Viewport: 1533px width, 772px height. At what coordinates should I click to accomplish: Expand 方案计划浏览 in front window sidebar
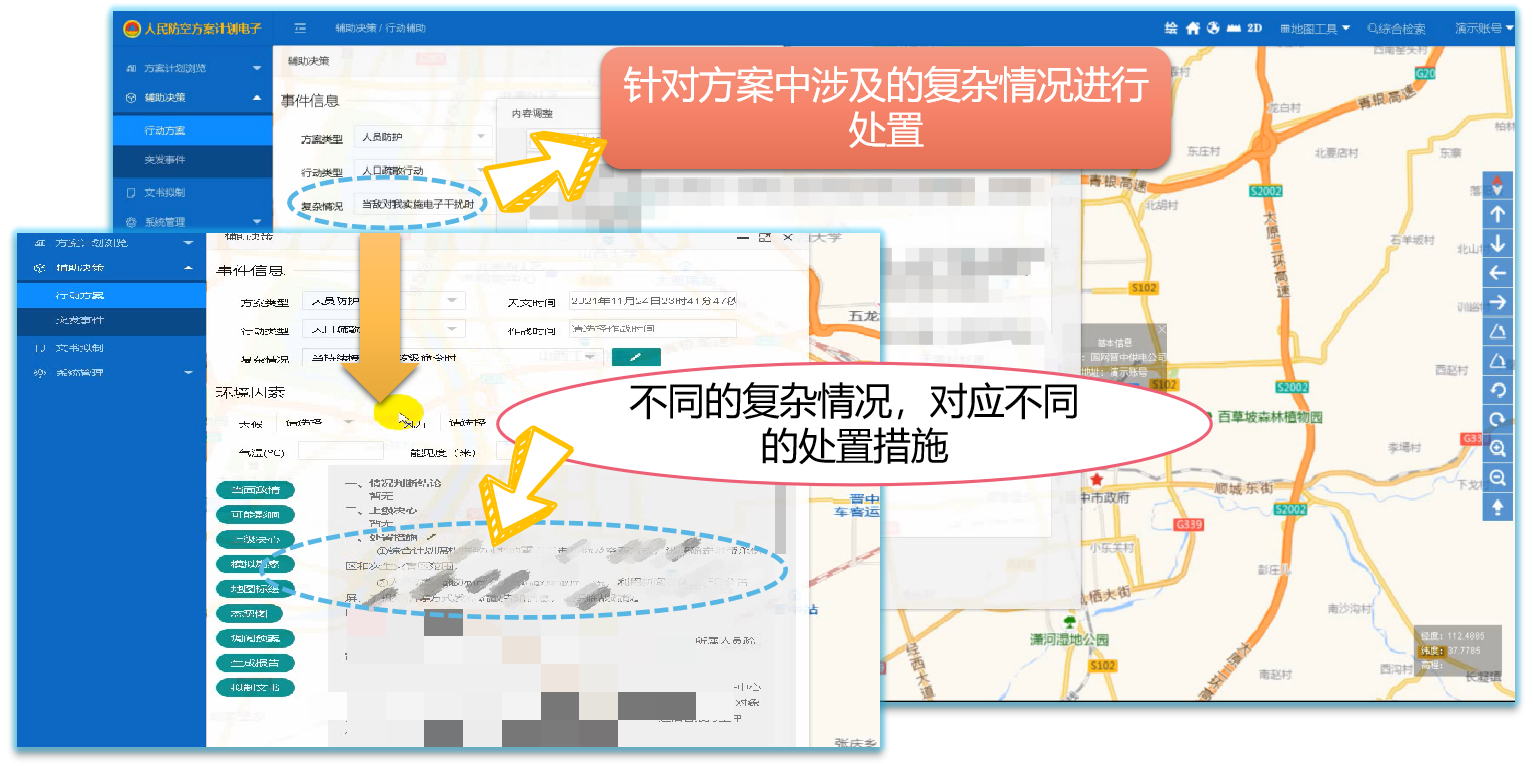point(111,243)
